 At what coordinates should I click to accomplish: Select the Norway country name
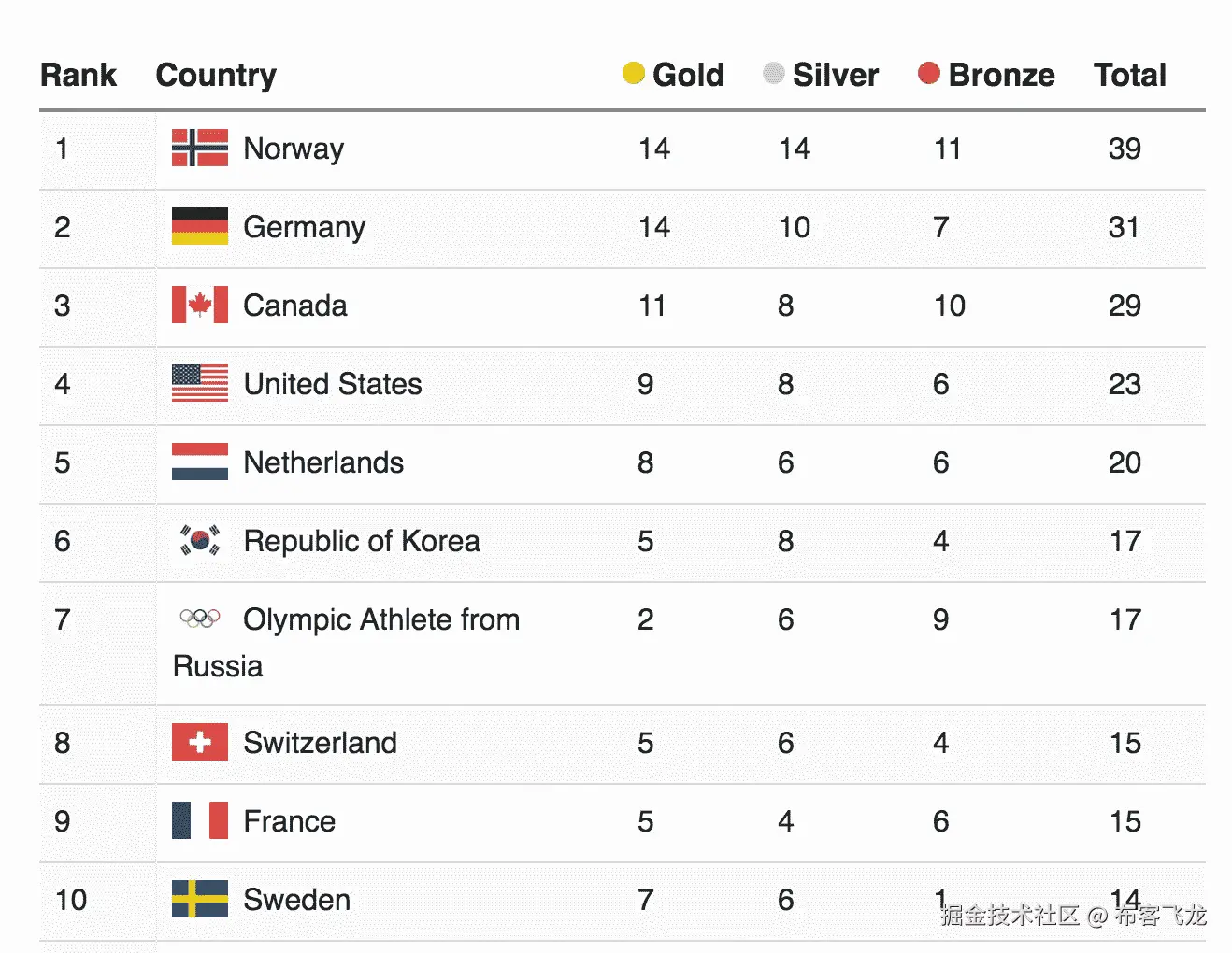(294, 149)
